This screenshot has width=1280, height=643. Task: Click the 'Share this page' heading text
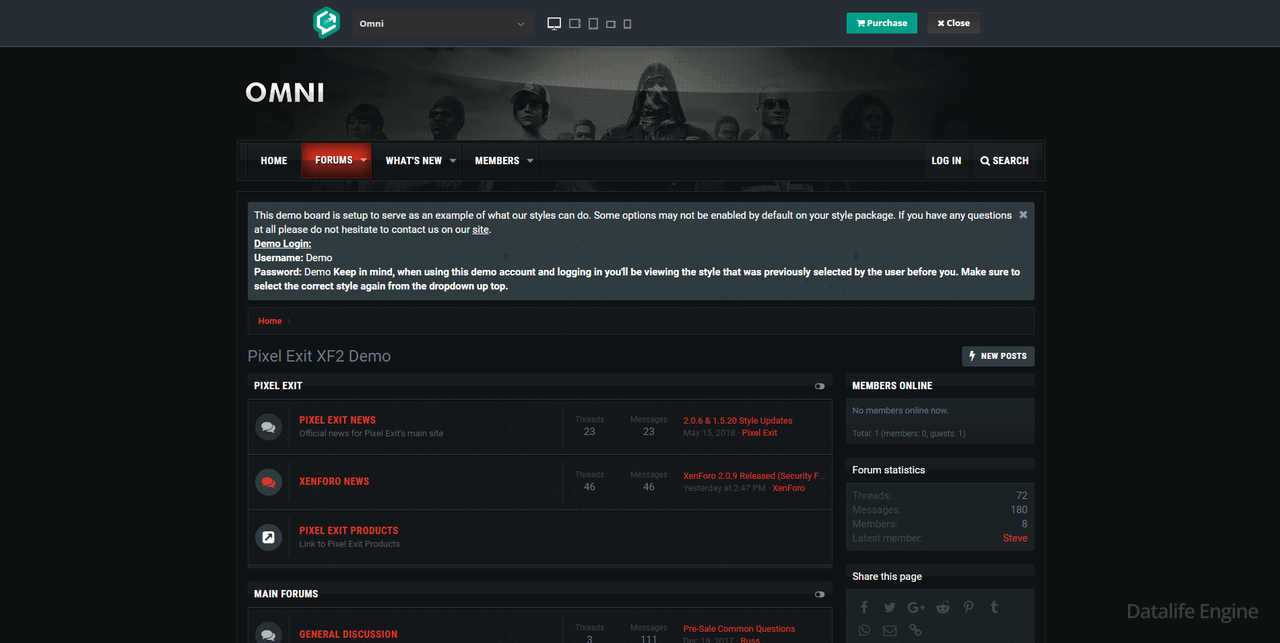click(x=887, y=577)
